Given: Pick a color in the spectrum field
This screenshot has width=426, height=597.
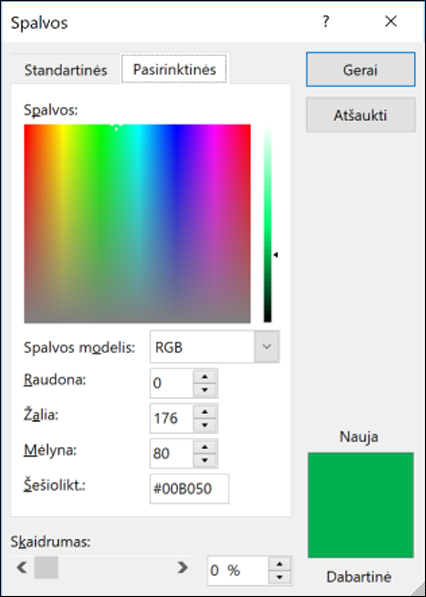Looking at the screenshot, I should [137, 223].
